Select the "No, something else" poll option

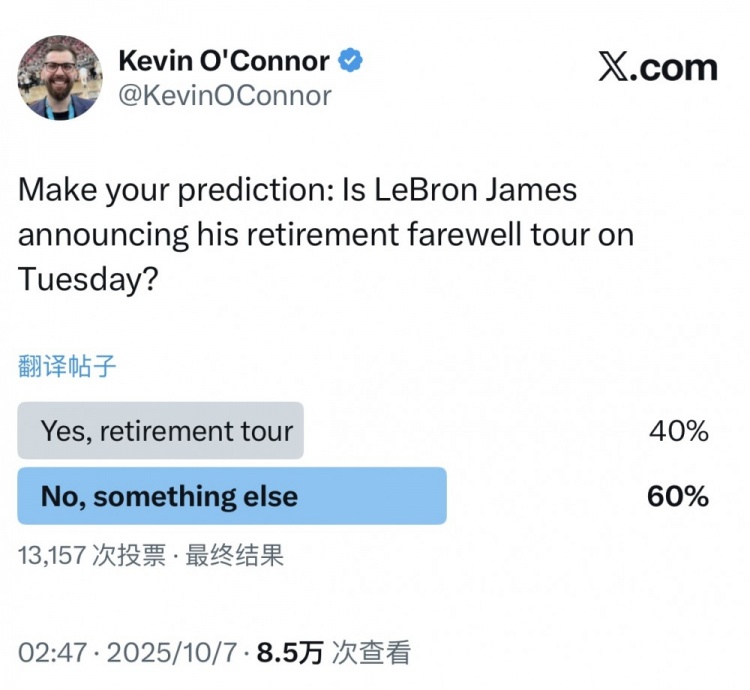169,496
